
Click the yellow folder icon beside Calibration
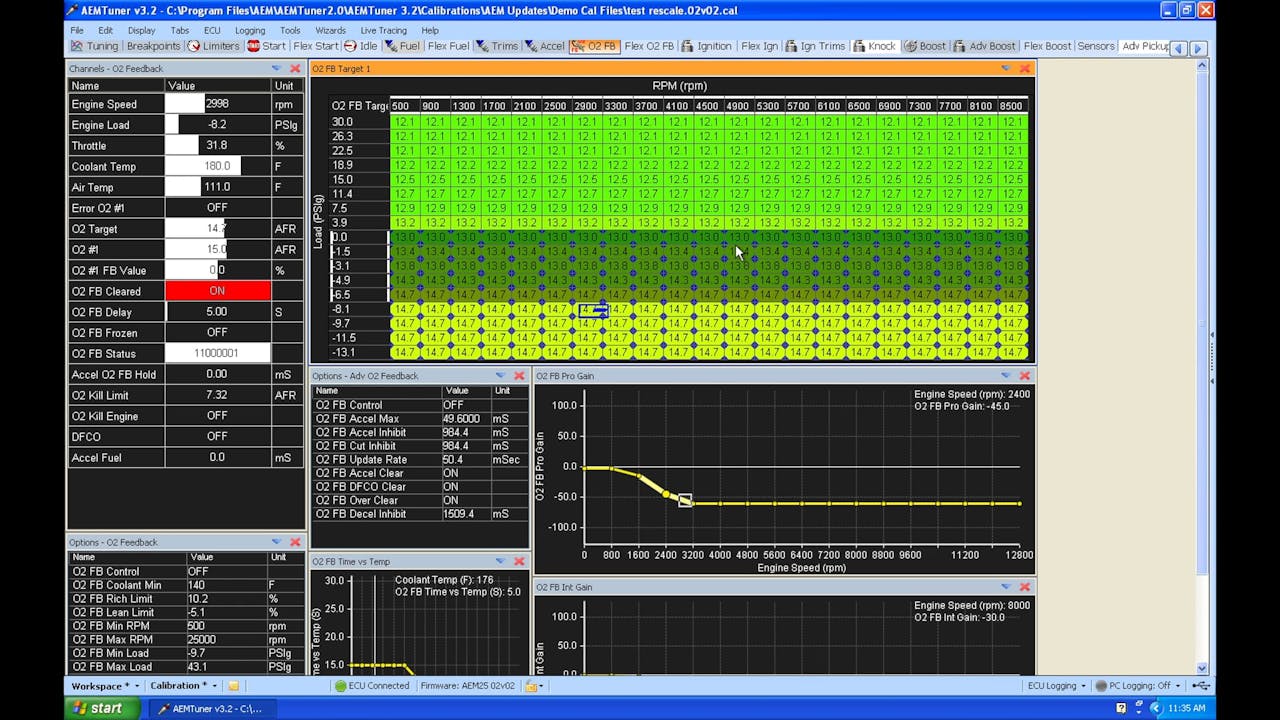233,686
